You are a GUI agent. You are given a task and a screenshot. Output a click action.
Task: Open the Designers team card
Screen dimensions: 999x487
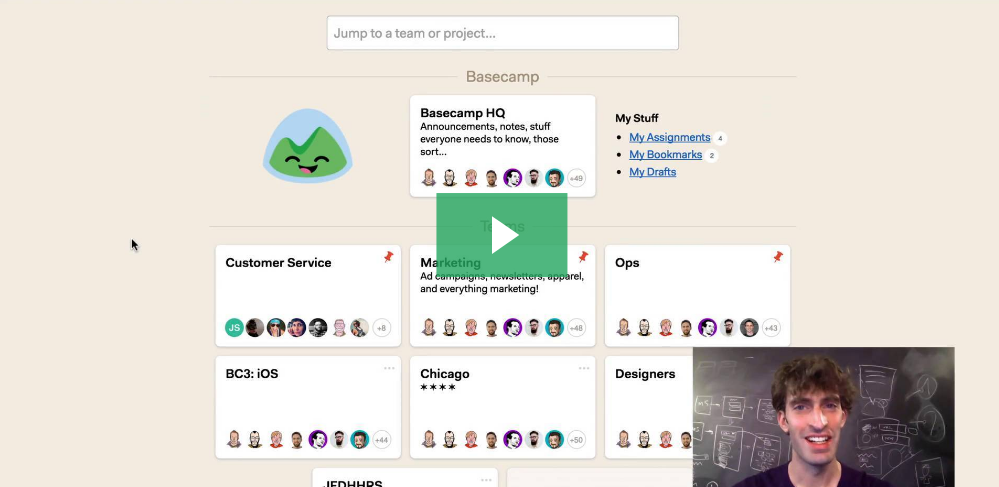(x=649, y=407)
